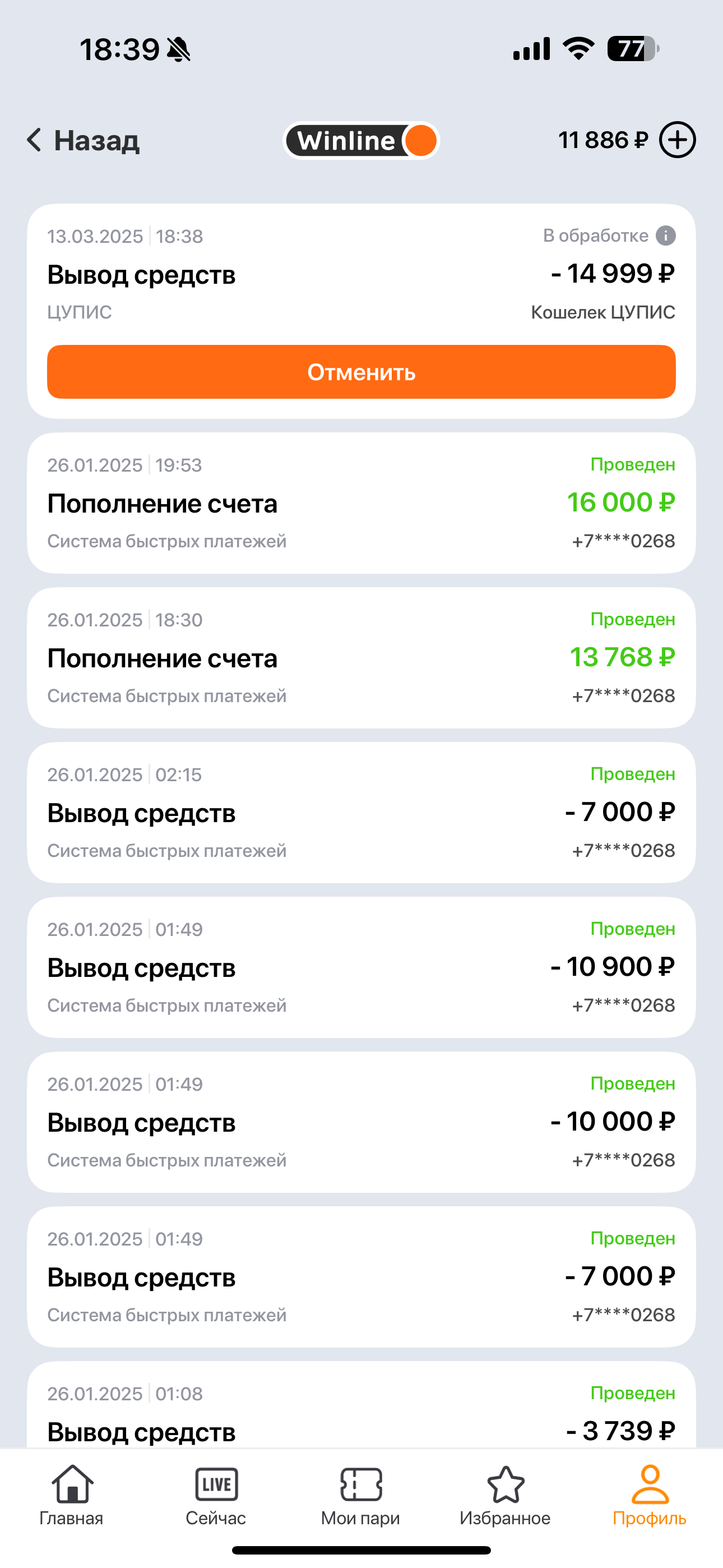Tap the Проведен status on 19:53 deposit
The height and width of the screenshot is (1568, 723).
coord(632,464)
